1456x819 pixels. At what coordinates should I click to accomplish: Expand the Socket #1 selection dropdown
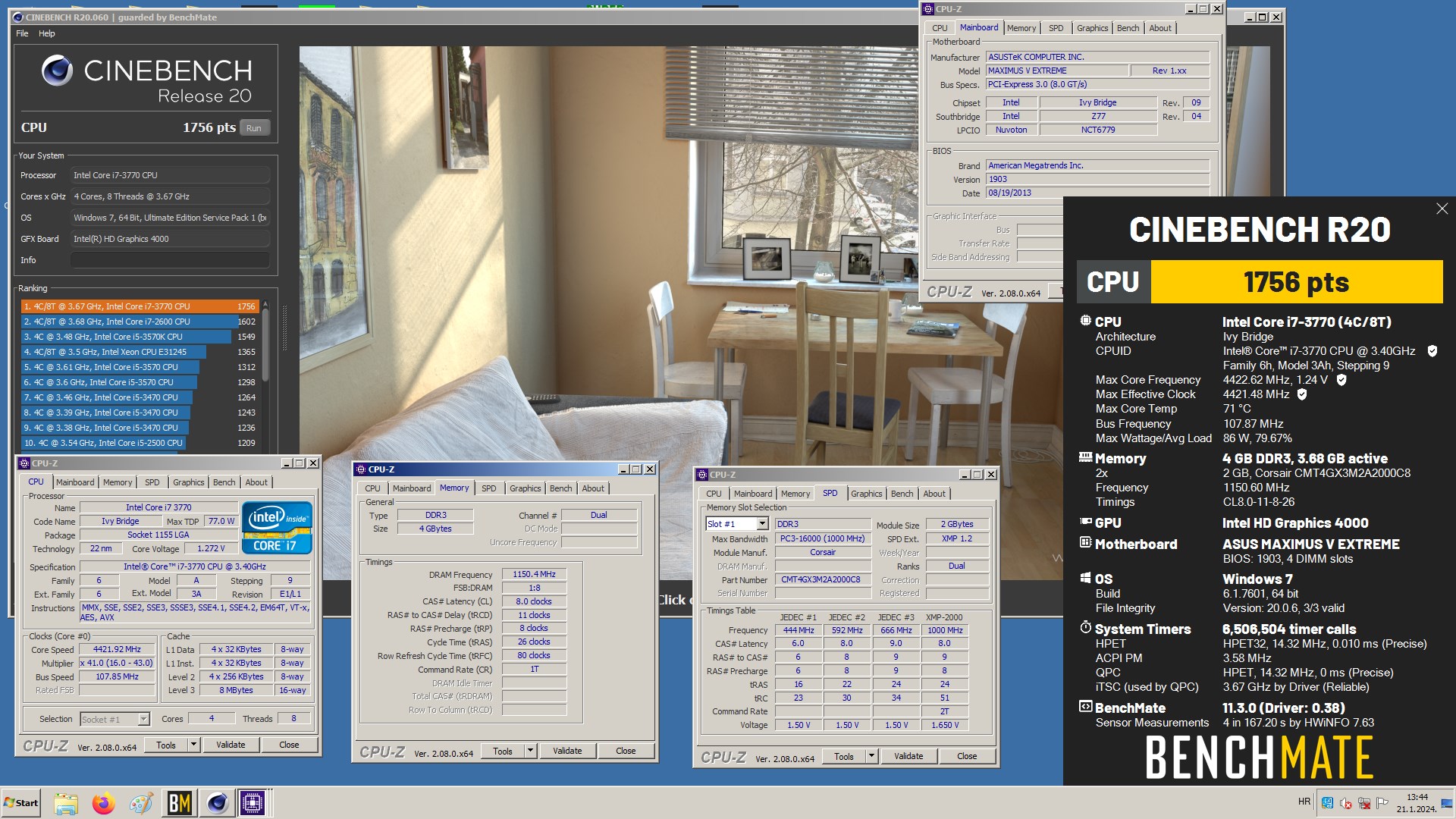click(143, 720)
